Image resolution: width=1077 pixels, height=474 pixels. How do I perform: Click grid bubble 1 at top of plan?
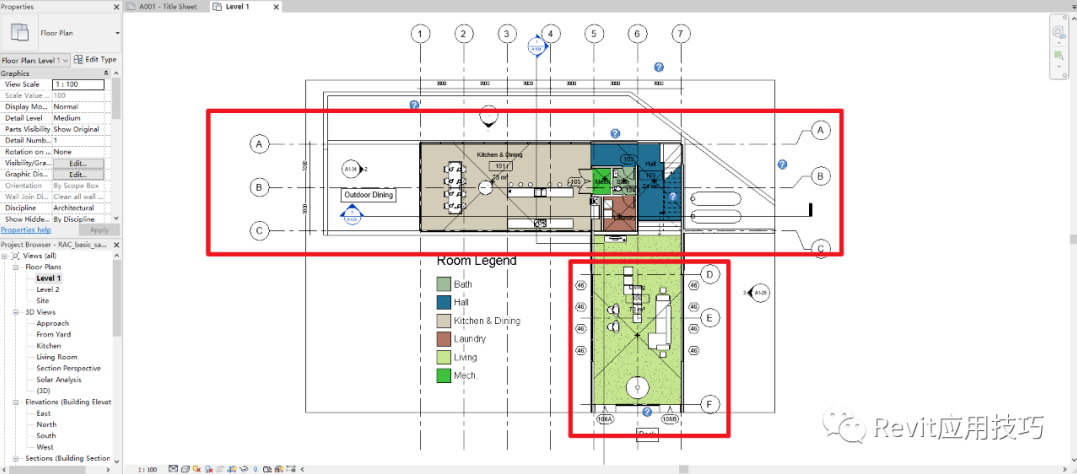420,33
